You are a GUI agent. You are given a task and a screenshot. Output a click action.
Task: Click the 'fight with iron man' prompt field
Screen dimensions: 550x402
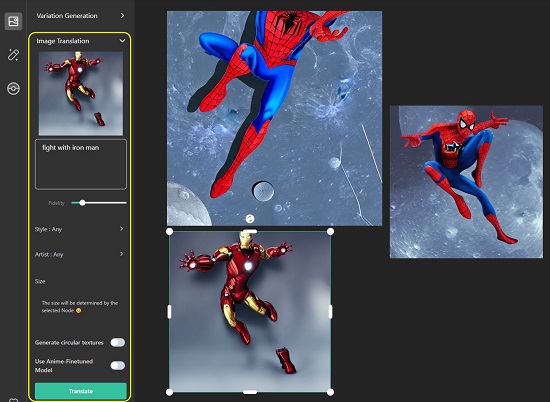coord(81,164)
